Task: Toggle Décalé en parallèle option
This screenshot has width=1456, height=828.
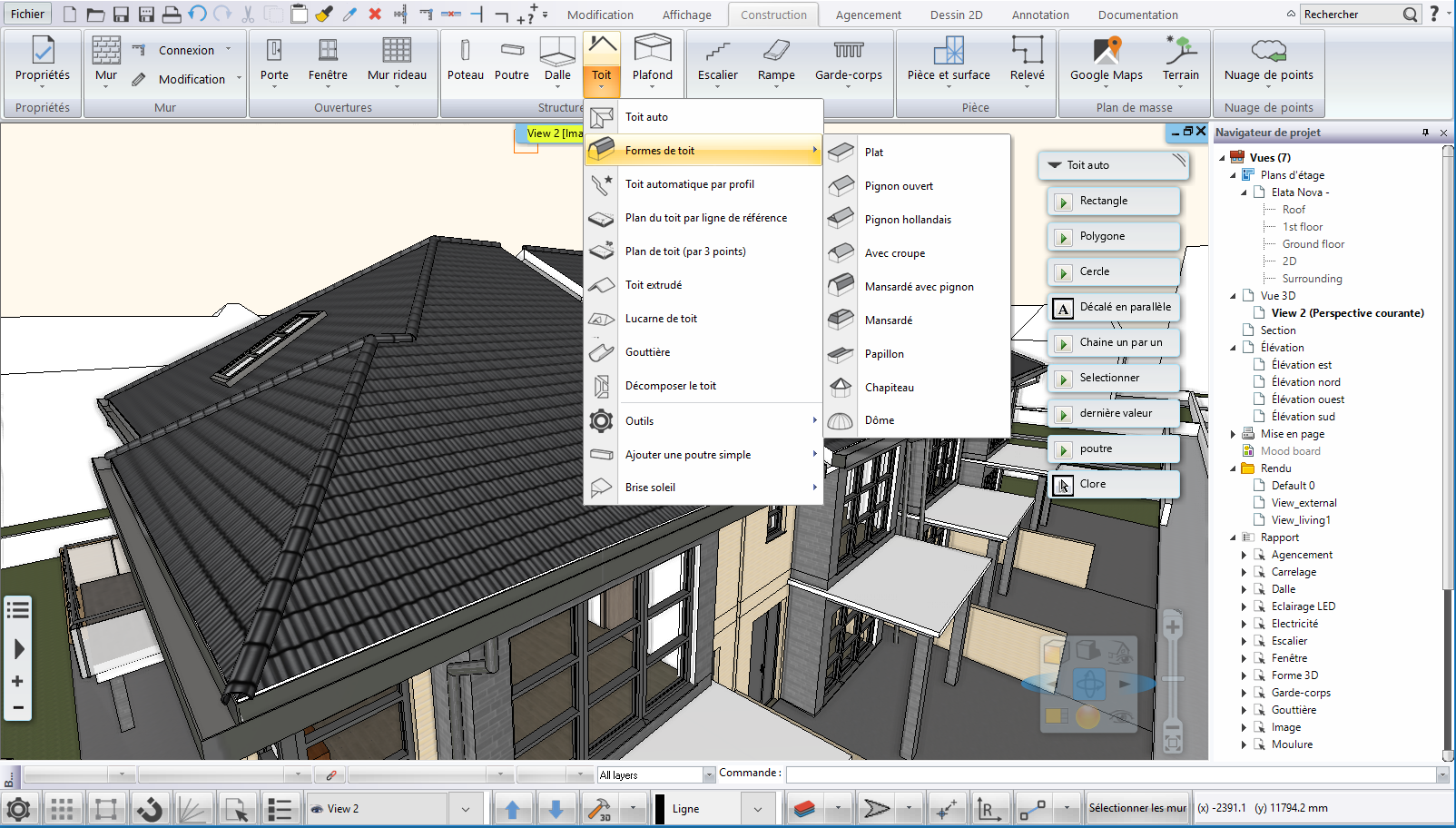Action: point(1115,307)
